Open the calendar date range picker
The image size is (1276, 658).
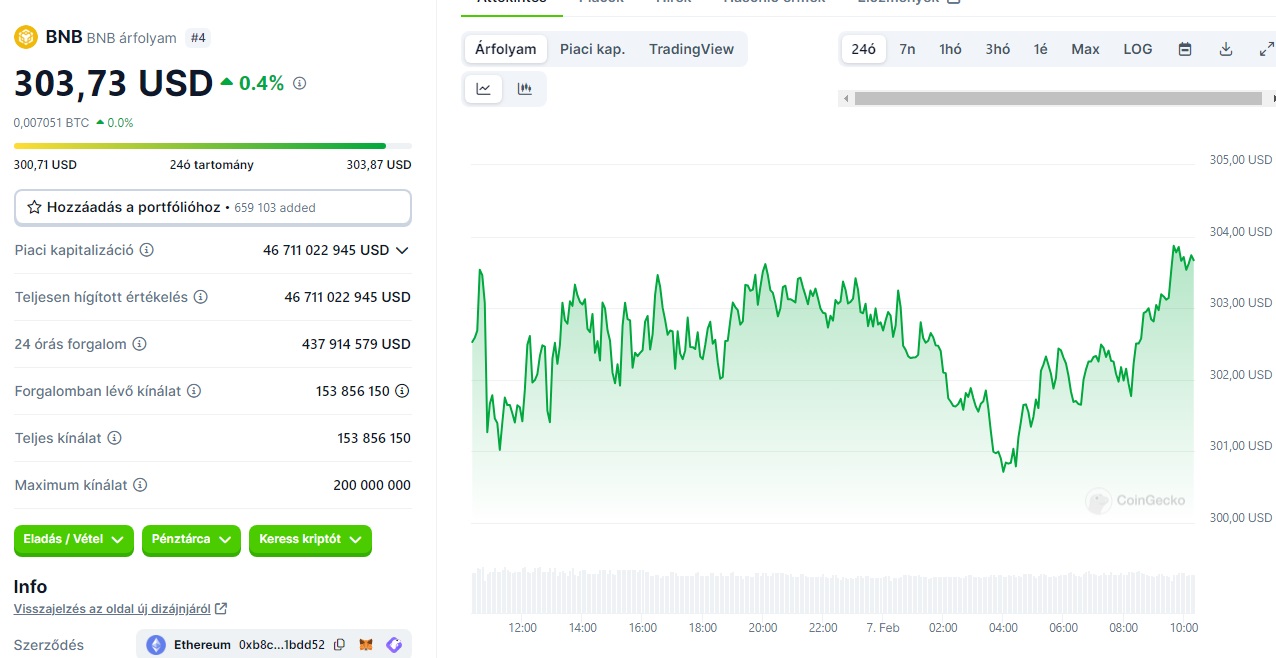point(1185,49)
